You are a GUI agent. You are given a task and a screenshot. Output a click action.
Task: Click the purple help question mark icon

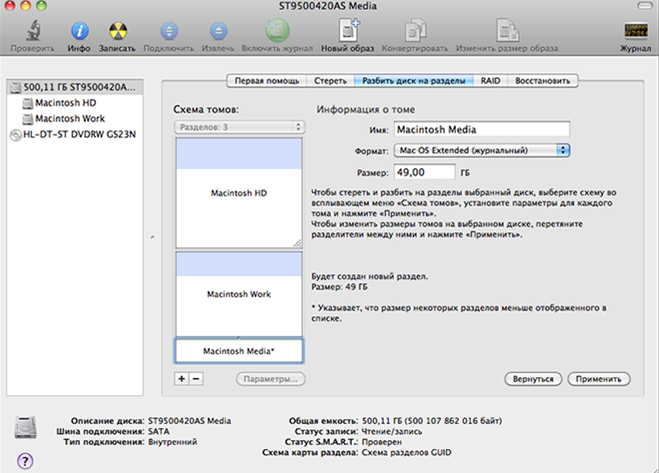pyautogui.click(x=25, y=460)
